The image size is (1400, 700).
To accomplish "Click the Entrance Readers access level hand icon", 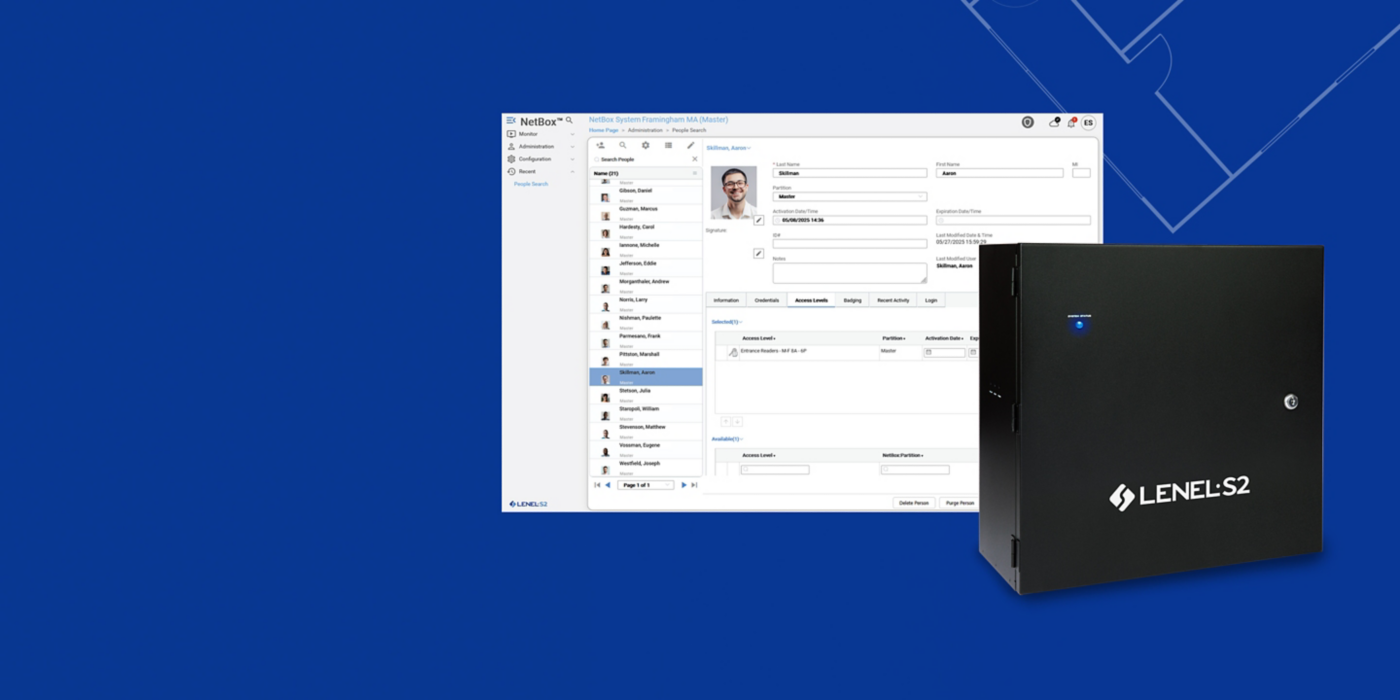I will point(732,352).
